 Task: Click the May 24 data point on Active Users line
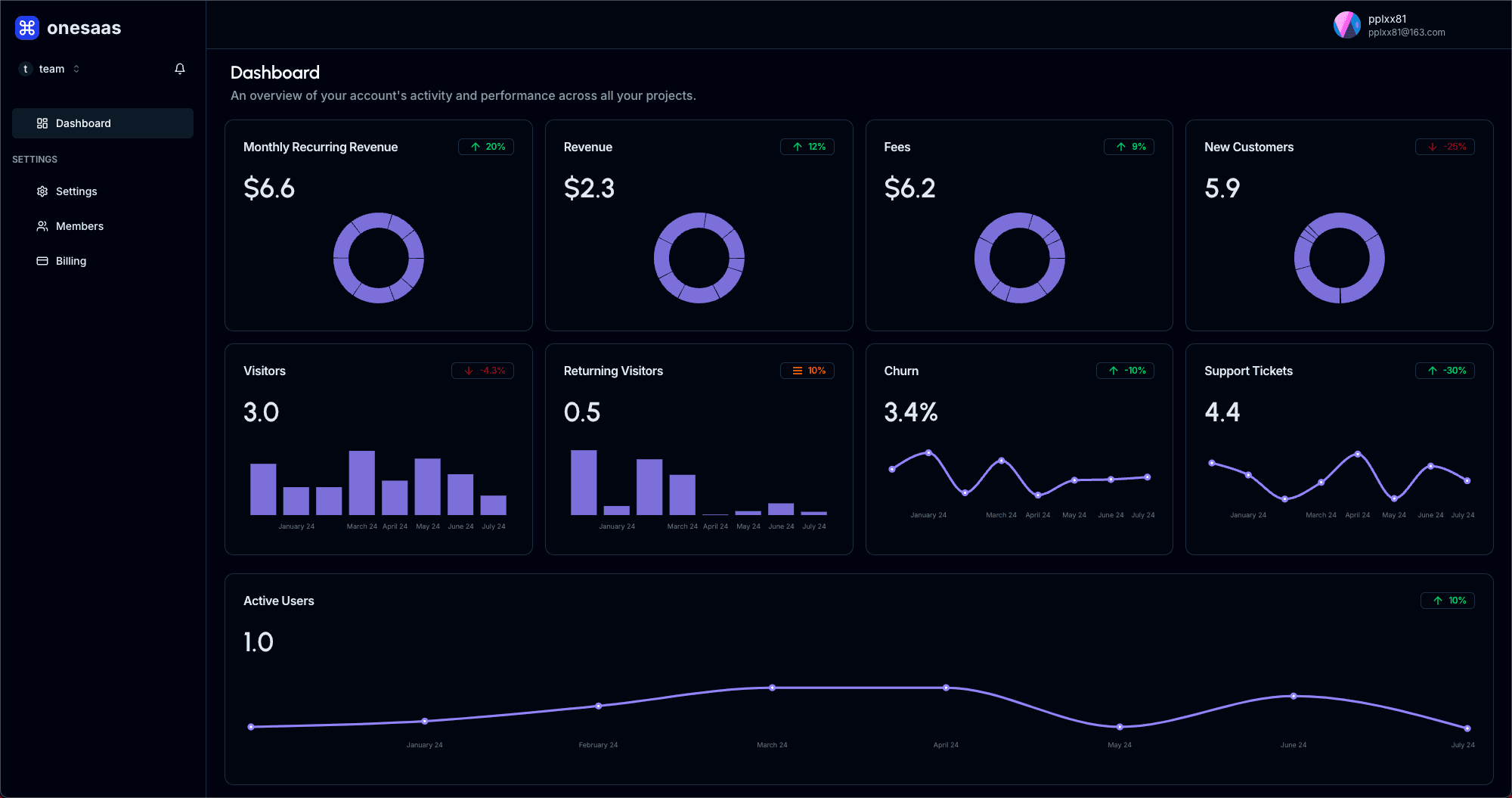pyautogui.click(x=1120, y=727)
